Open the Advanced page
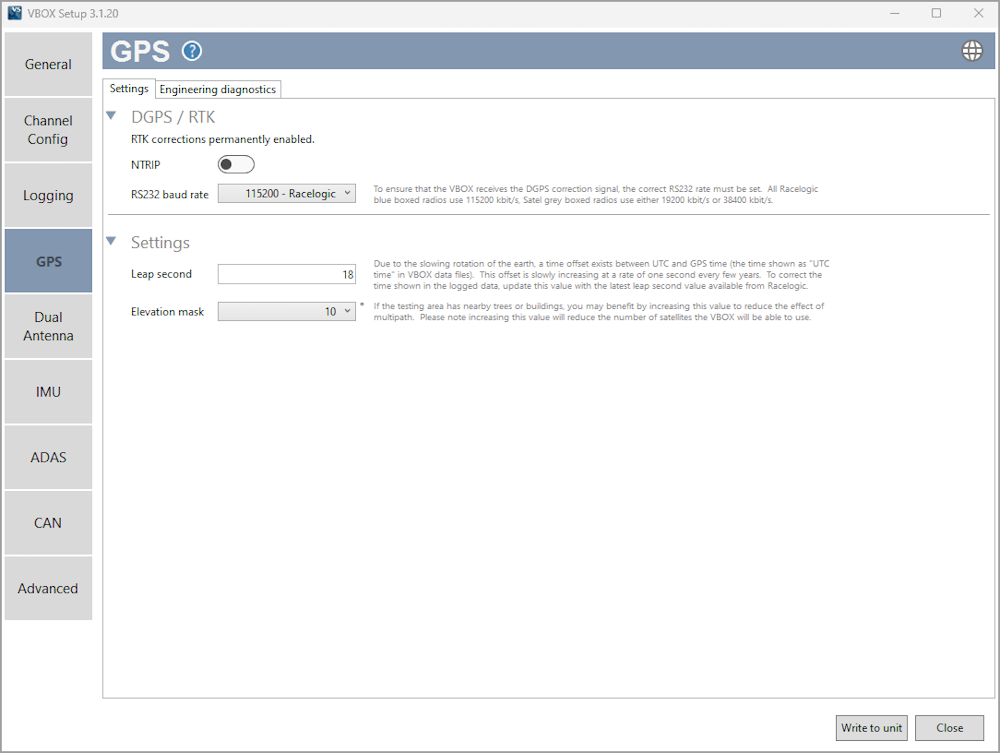 (x=48, y=588)
